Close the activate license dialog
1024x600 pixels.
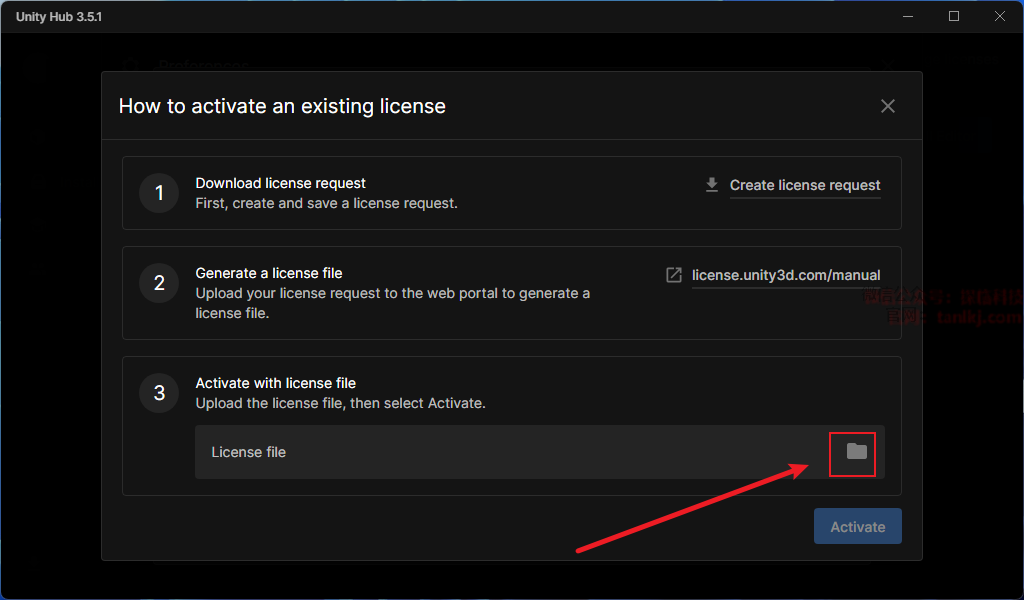coord(888,106)
